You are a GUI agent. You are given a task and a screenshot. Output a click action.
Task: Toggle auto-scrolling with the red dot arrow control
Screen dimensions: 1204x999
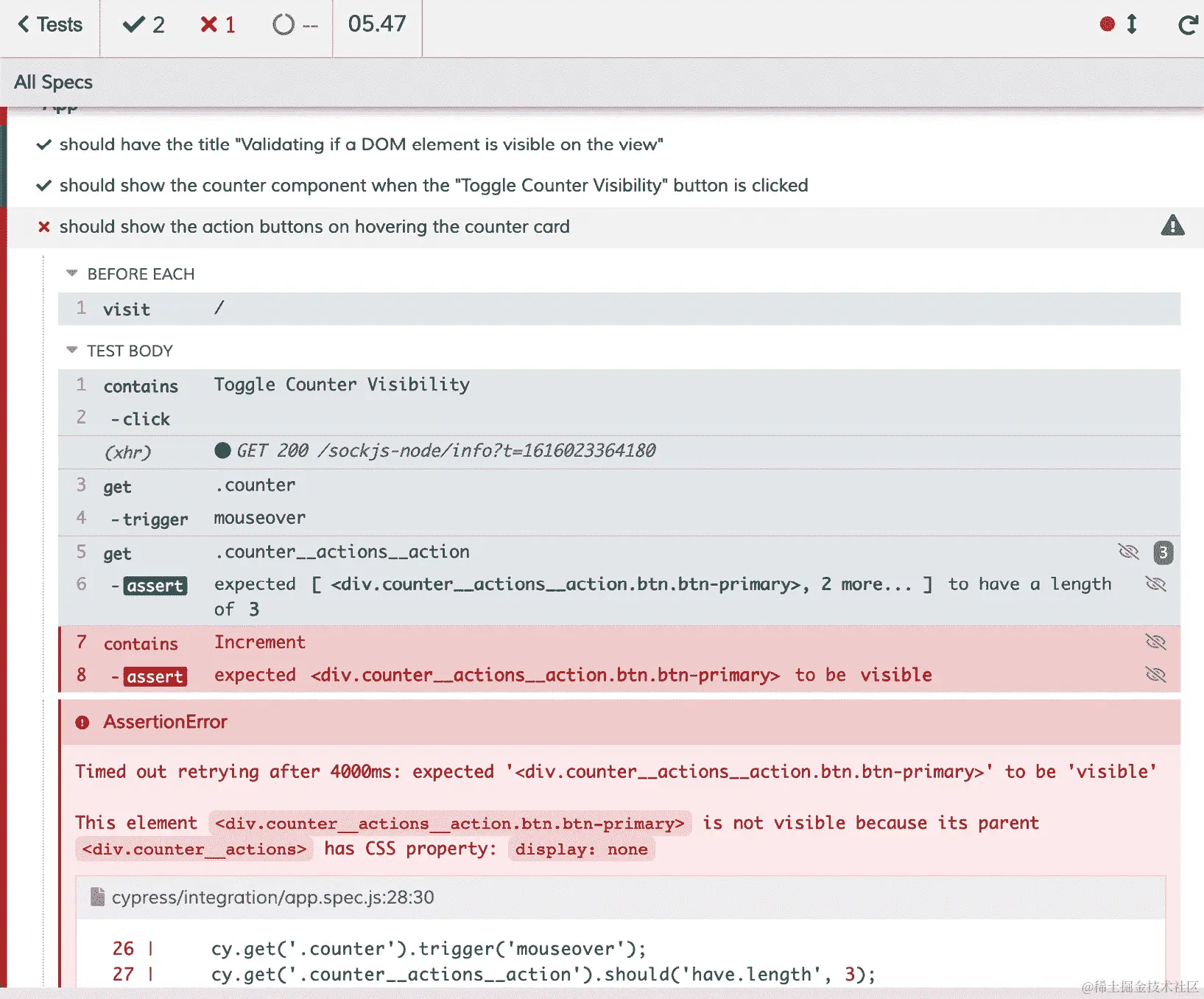pyautogui.click(x=1119, y=24)
